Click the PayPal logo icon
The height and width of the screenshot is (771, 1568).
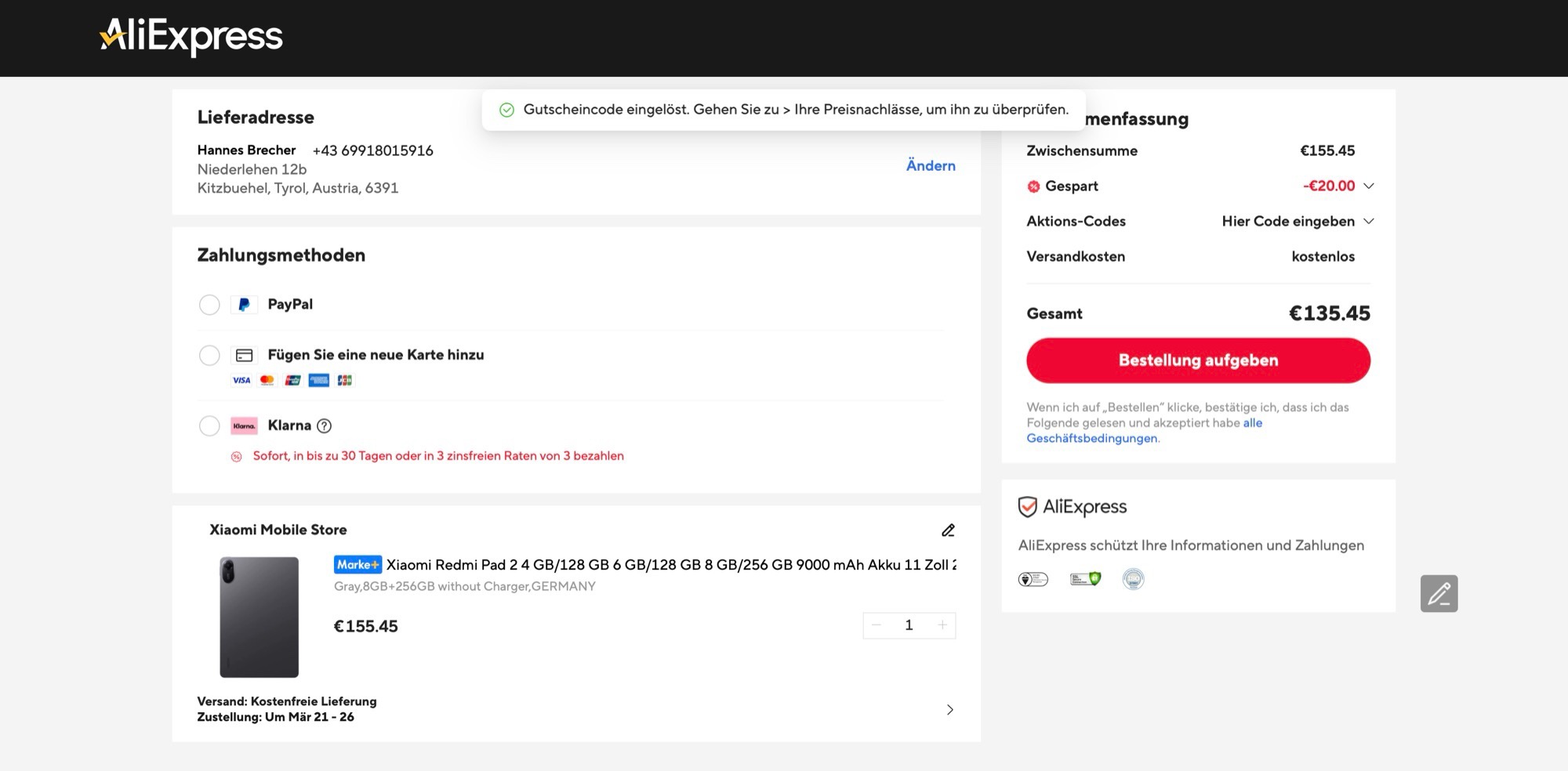(x=244, y=305)
